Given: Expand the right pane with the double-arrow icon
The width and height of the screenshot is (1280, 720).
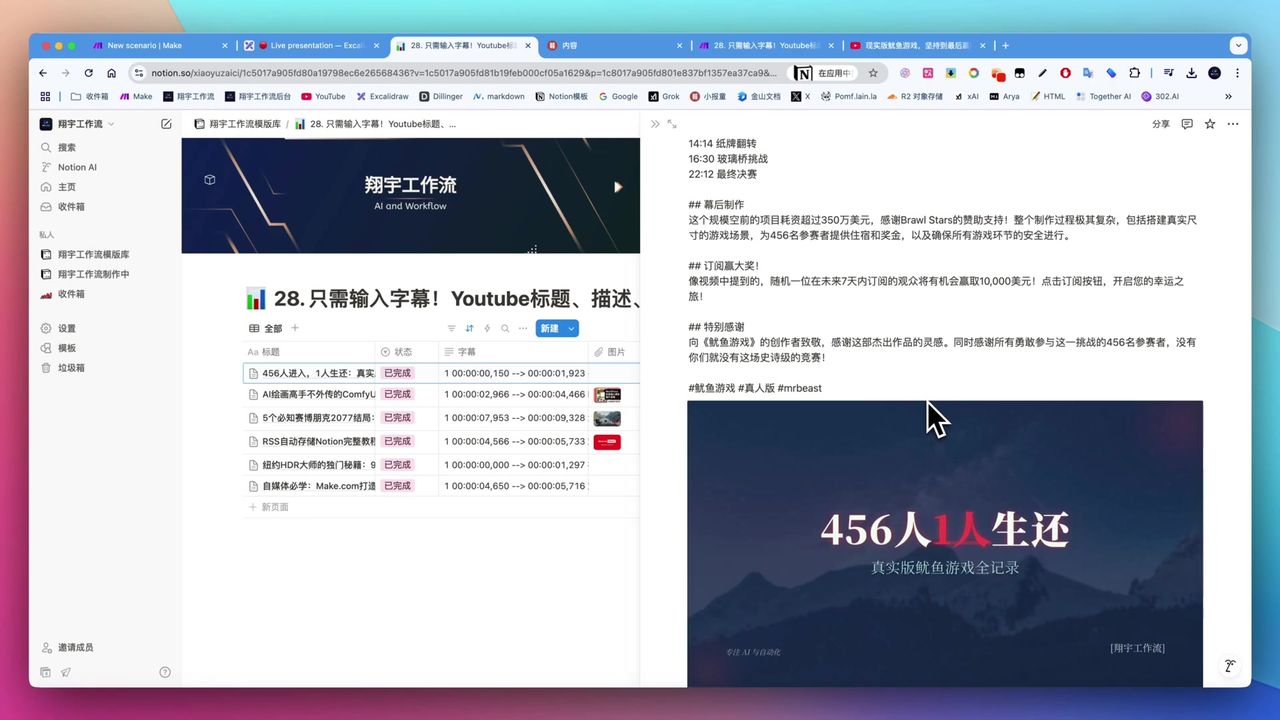Looking at the screenshot, I should tap(655, 123).
